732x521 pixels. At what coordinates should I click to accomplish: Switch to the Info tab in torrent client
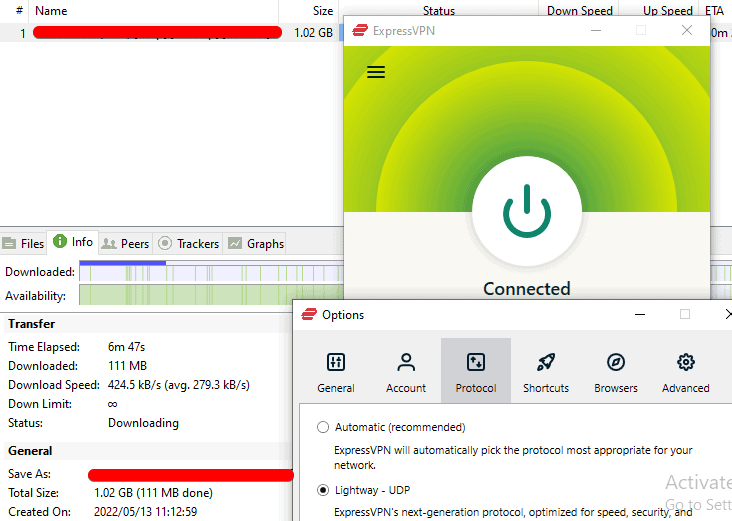73,242
